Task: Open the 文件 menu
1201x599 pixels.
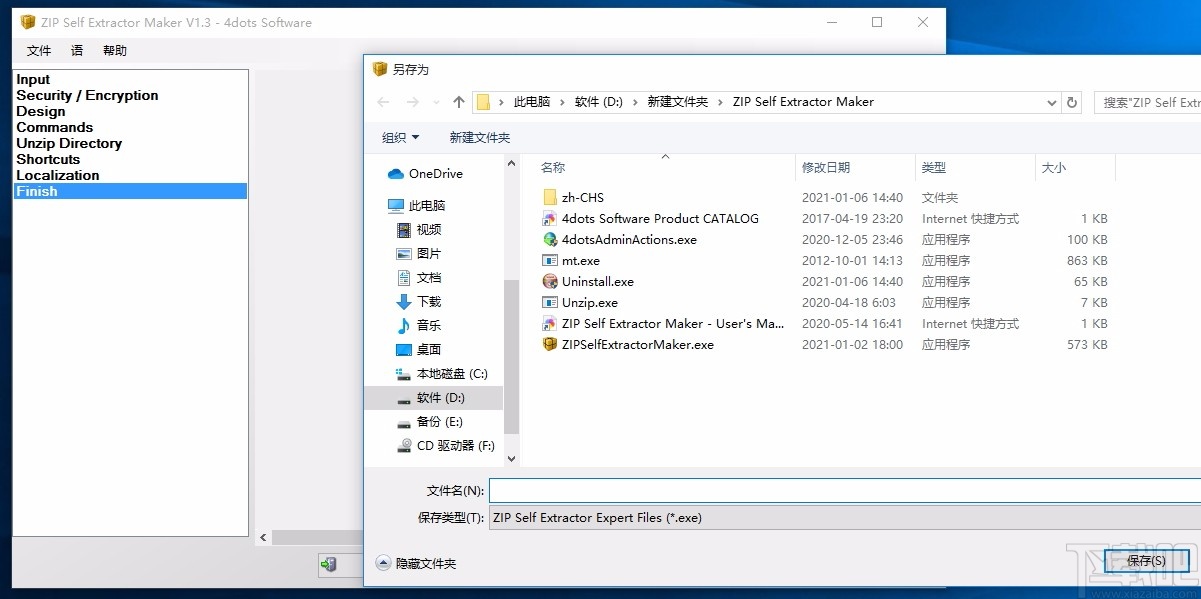Action: coord(39,50)
